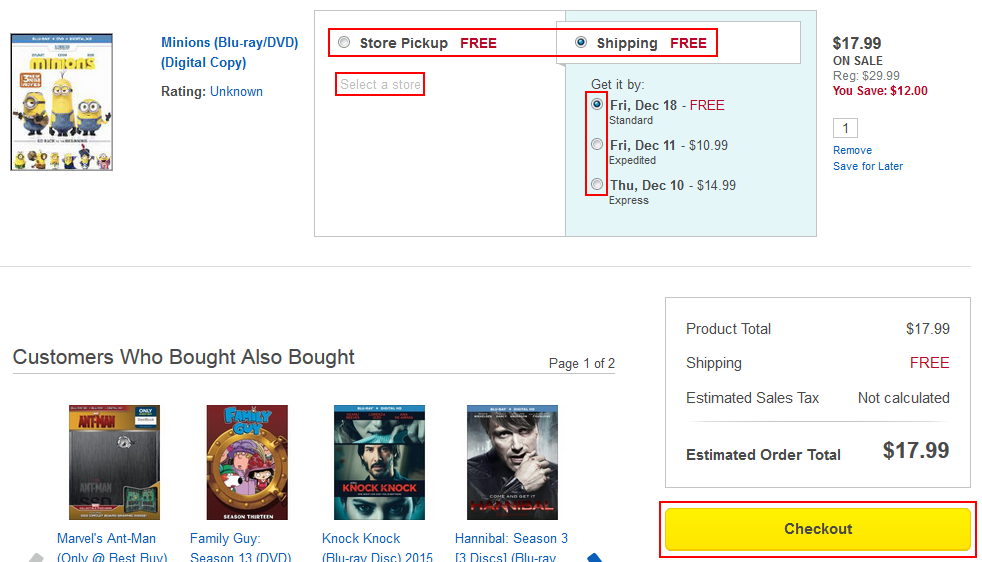Screen dimensions: 982x562
Task: Open the Family Guy Season 13 cover
Action: coord(247,462)
